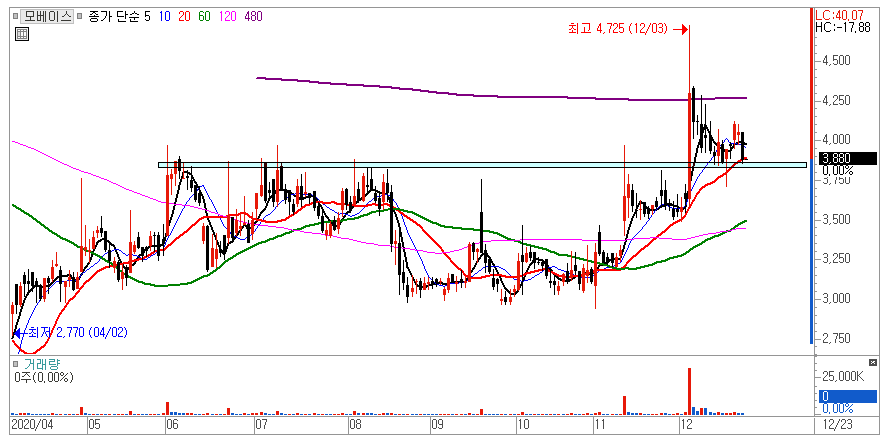887x442 pixels.
Task: Close the volume panel with the X icon
Action: [x=872, y=362]
